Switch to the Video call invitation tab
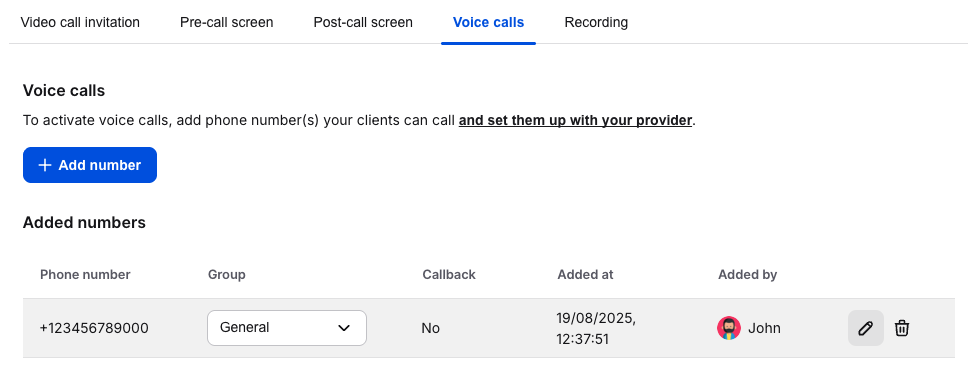Screen dimensions: 968x374 [80, 22]
